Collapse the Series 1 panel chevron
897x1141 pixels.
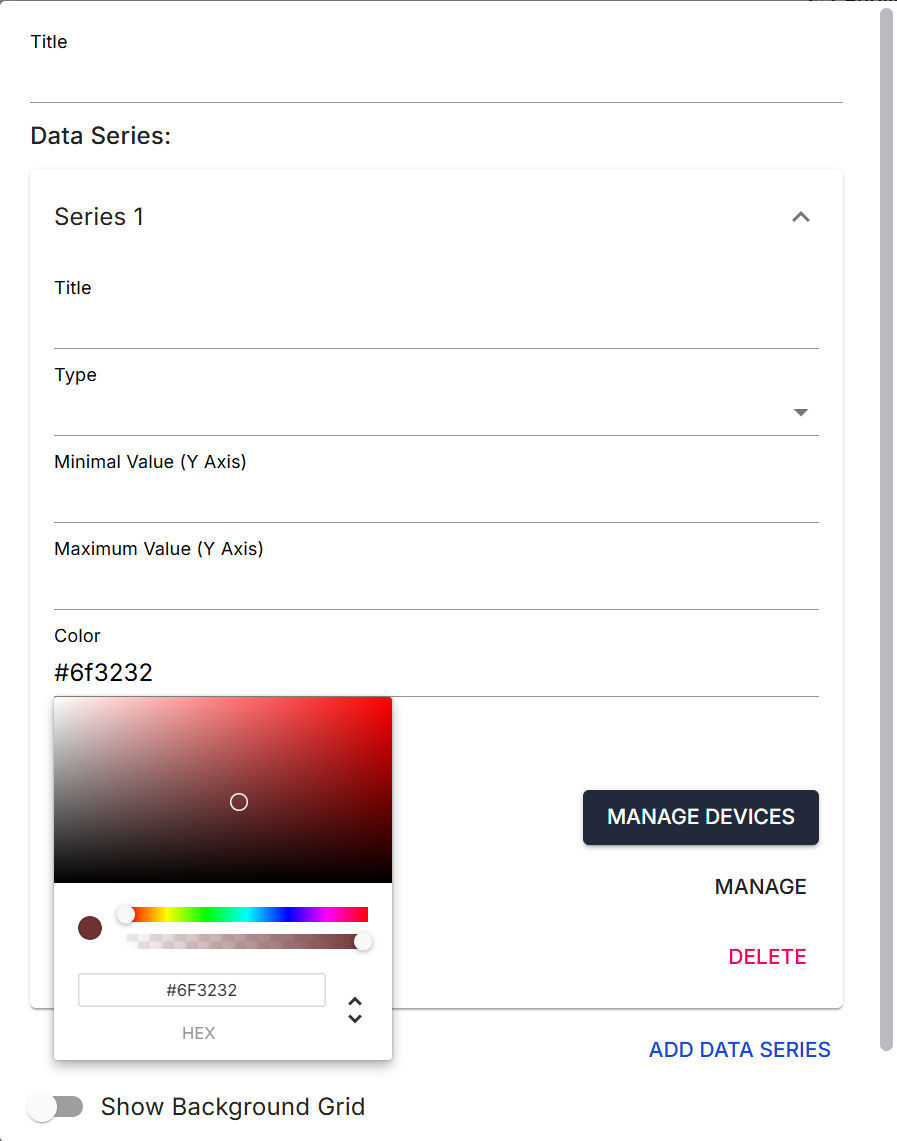pos(800,217)
